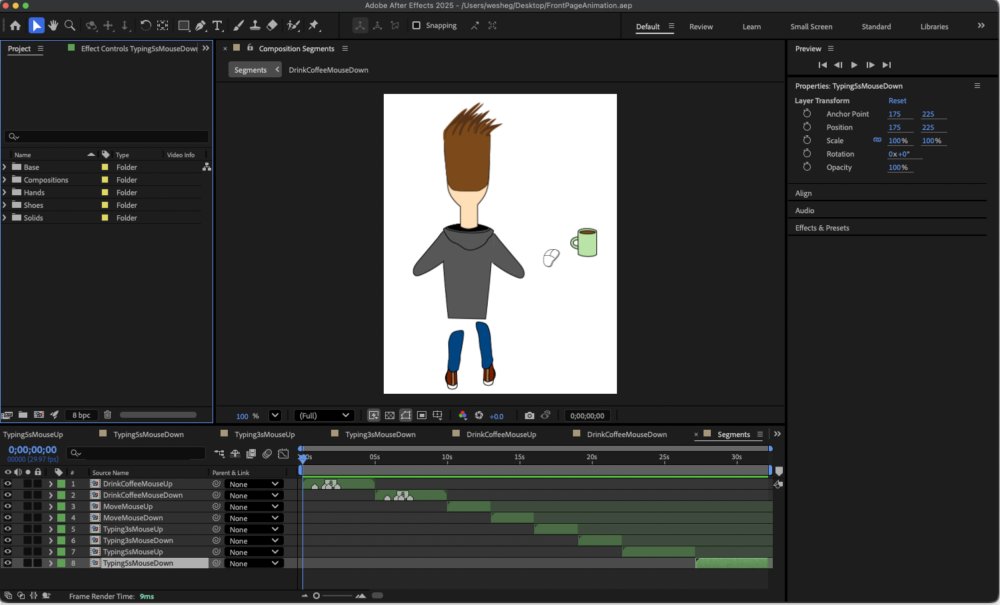Open the (Full) resolution dropdown
Image resolution: width=1000 pixels, height=605 pixels.
(x=324, y=416)
